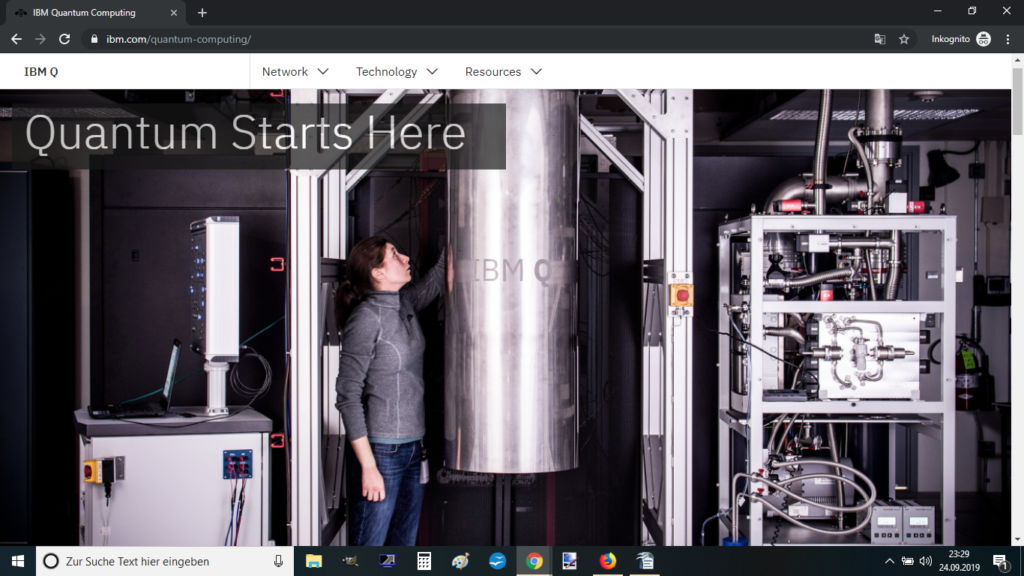The height and width of the screenshot is (576, 1024).
Task: Focus the address bar showing ibm.com/quantum-computing/
Action: pos(483,39)
